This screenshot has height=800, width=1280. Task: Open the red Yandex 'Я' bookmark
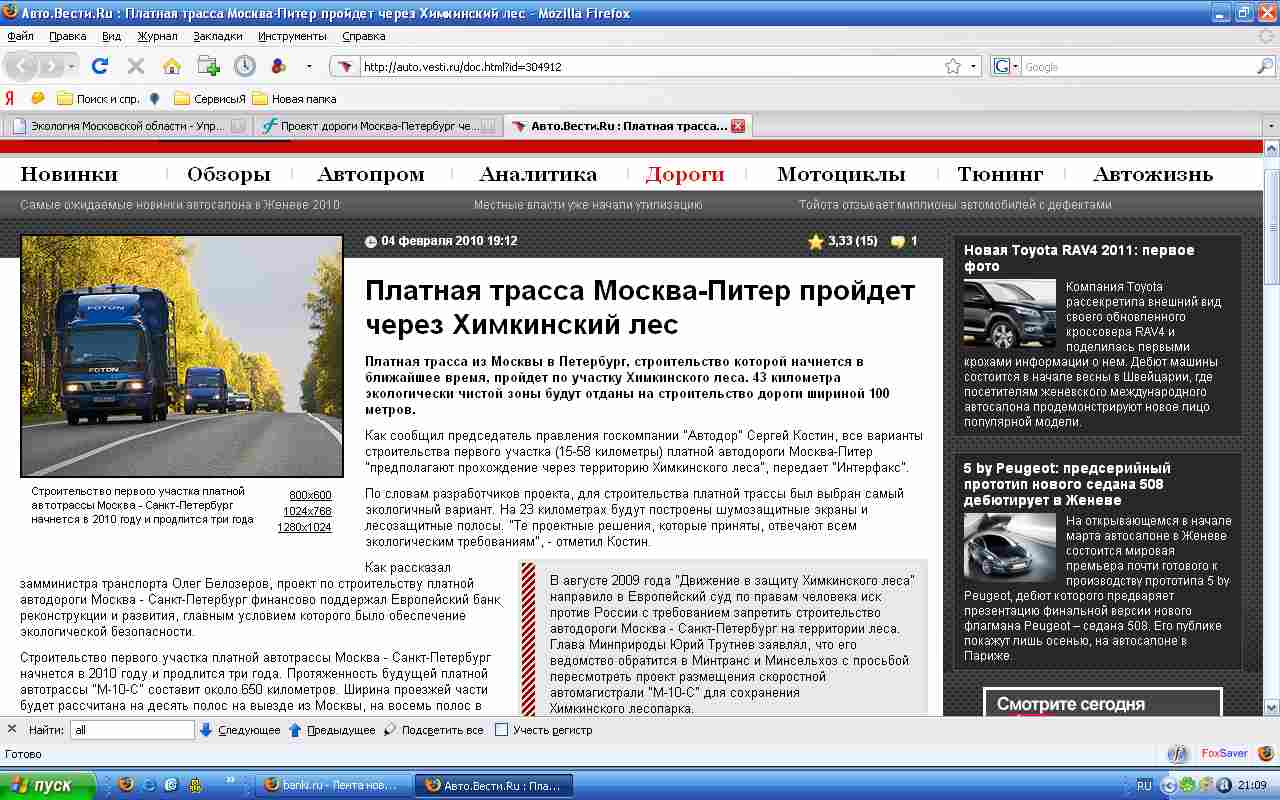coord(10,98)
